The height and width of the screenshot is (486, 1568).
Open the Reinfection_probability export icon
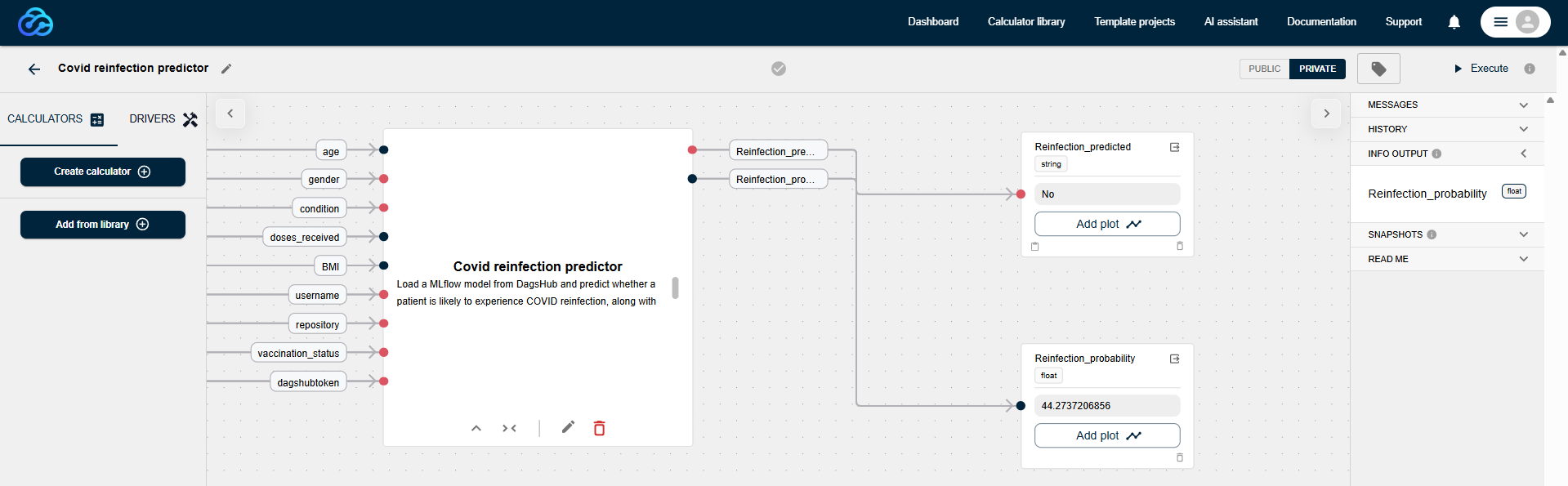(x=1174, y=359)
